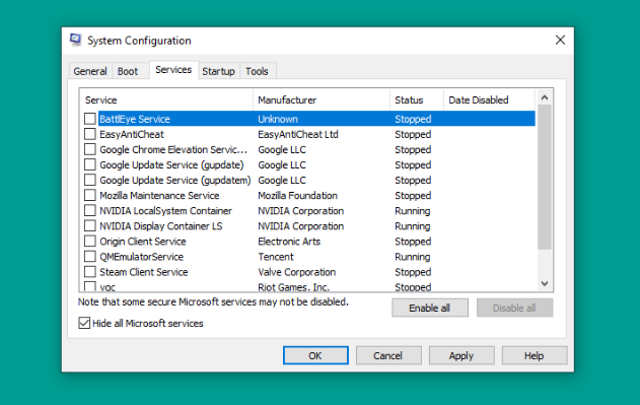Enable Origin Client Service checkbox
640x405 pixels.
pyautogui.click(x=90, y=241)
